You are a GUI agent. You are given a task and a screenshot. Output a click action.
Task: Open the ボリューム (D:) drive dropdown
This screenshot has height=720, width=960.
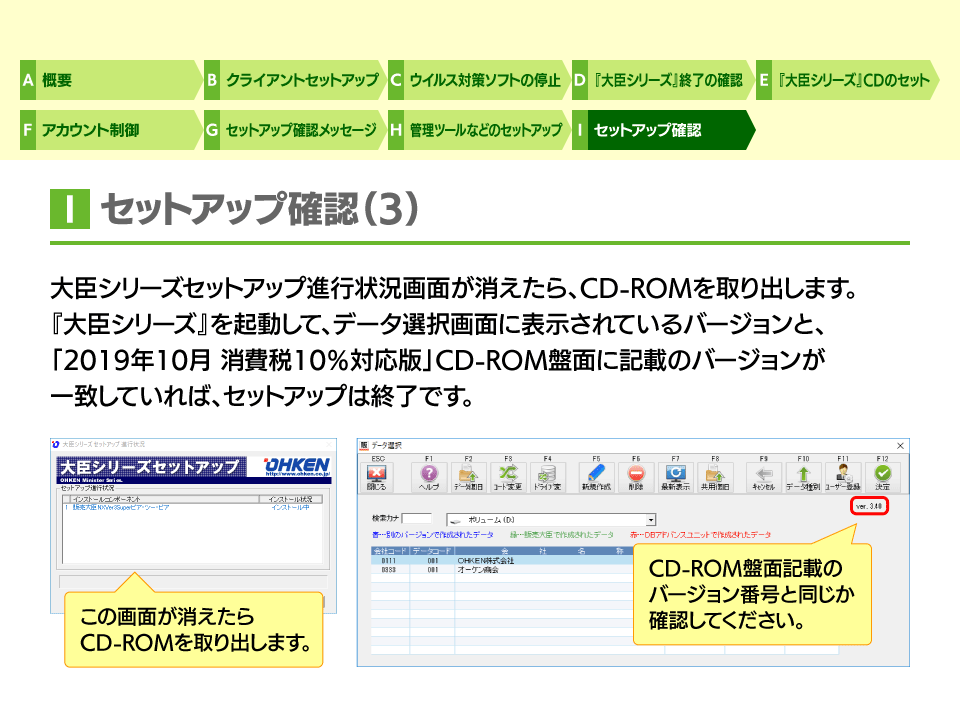click(x=651, y=520)
